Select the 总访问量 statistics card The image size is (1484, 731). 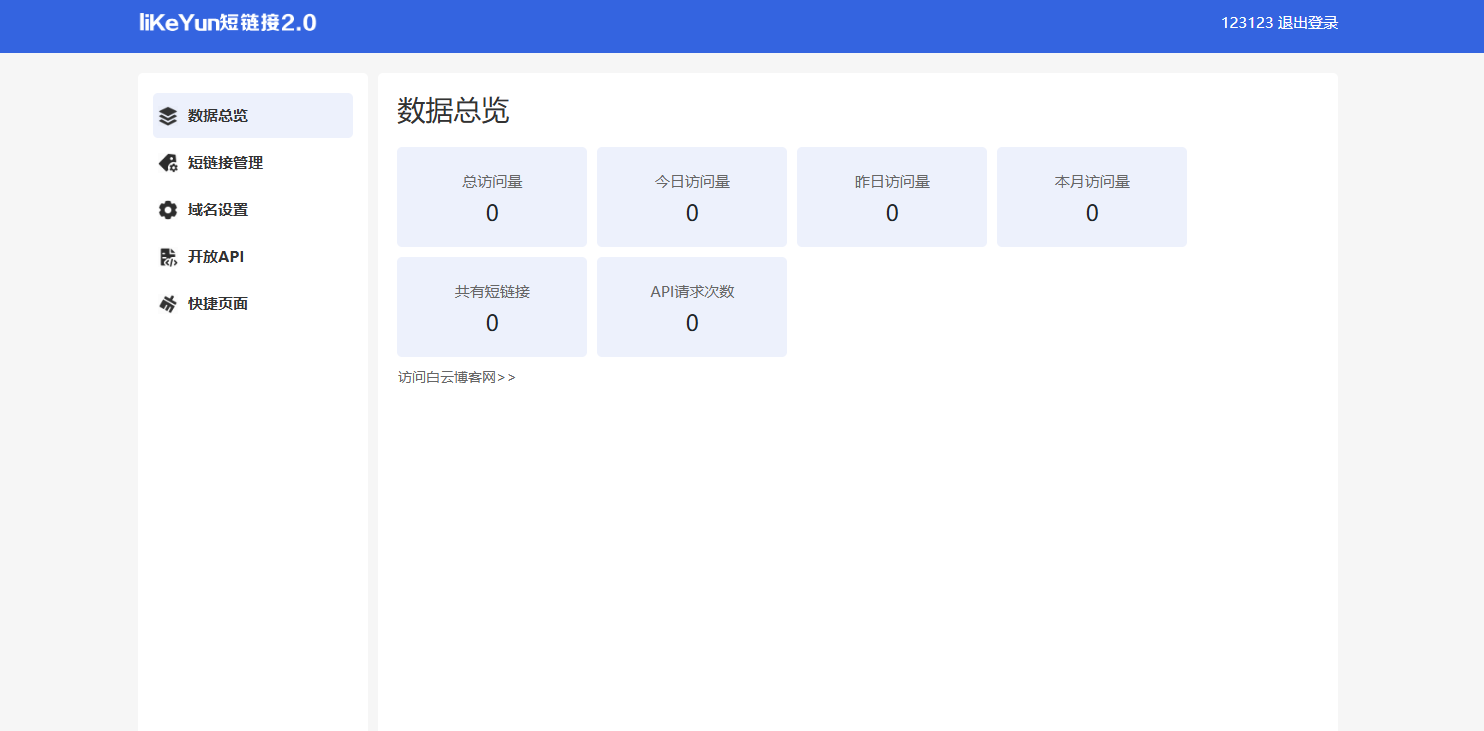(491, 196)
